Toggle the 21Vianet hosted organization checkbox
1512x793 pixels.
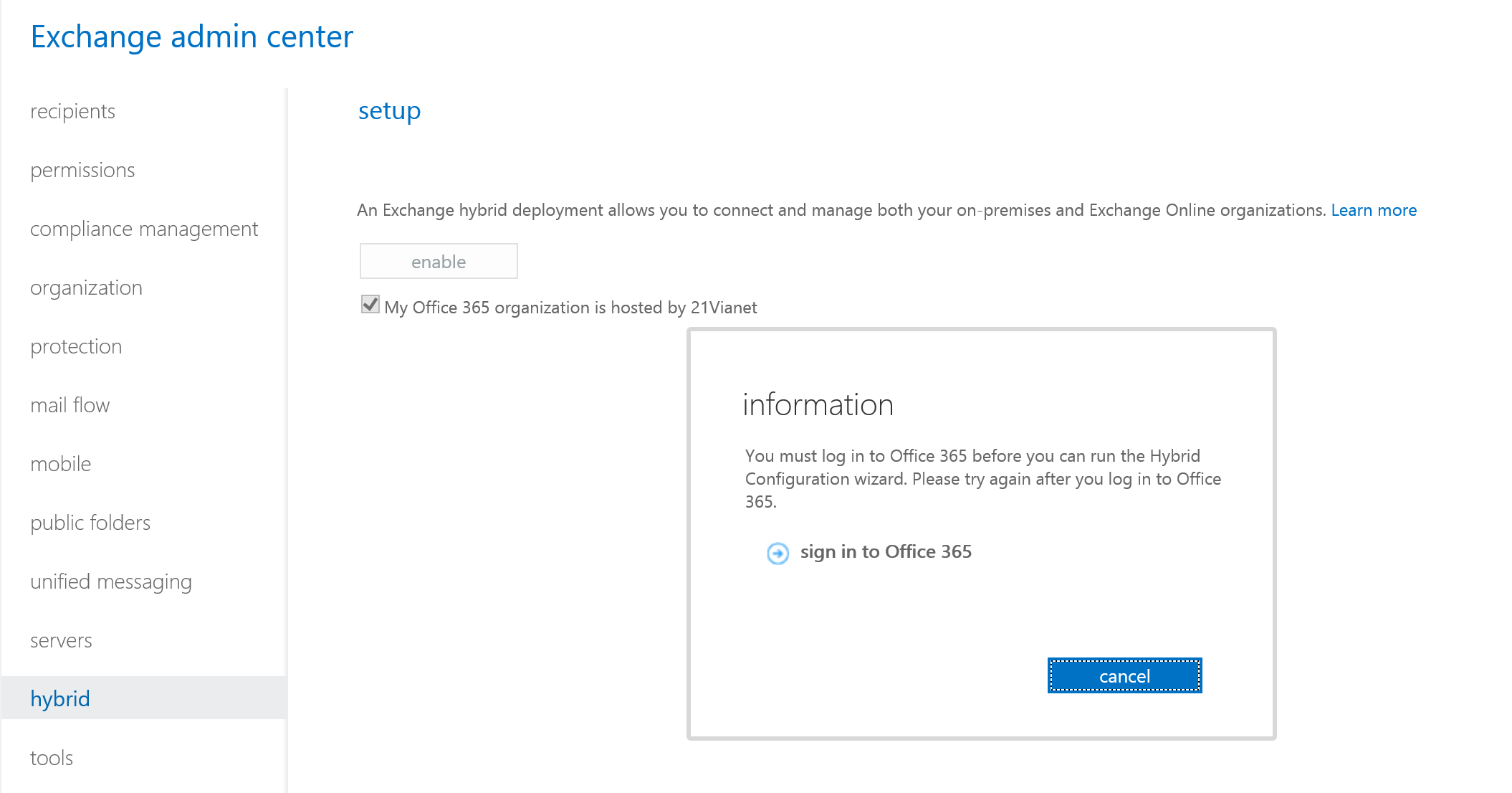[370, 305]
